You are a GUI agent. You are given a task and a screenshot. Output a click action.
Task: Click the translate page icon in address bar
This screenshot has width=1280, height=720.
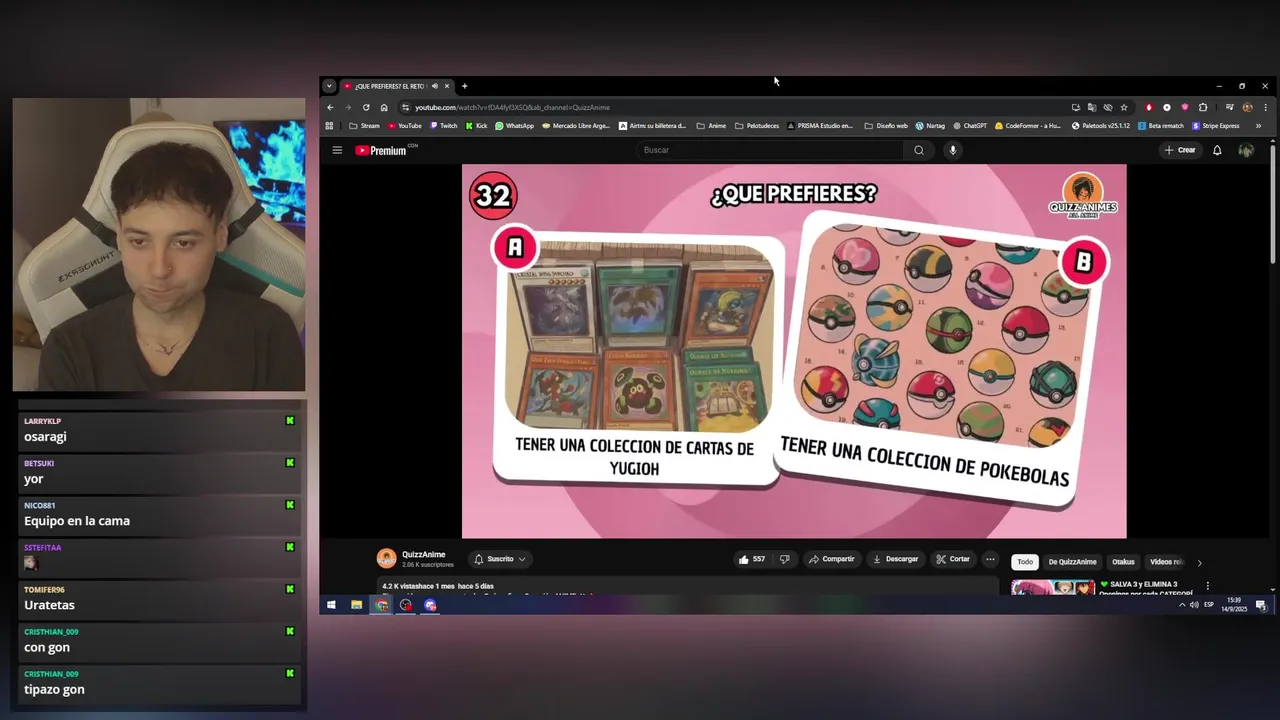(x=1092, y=107)
